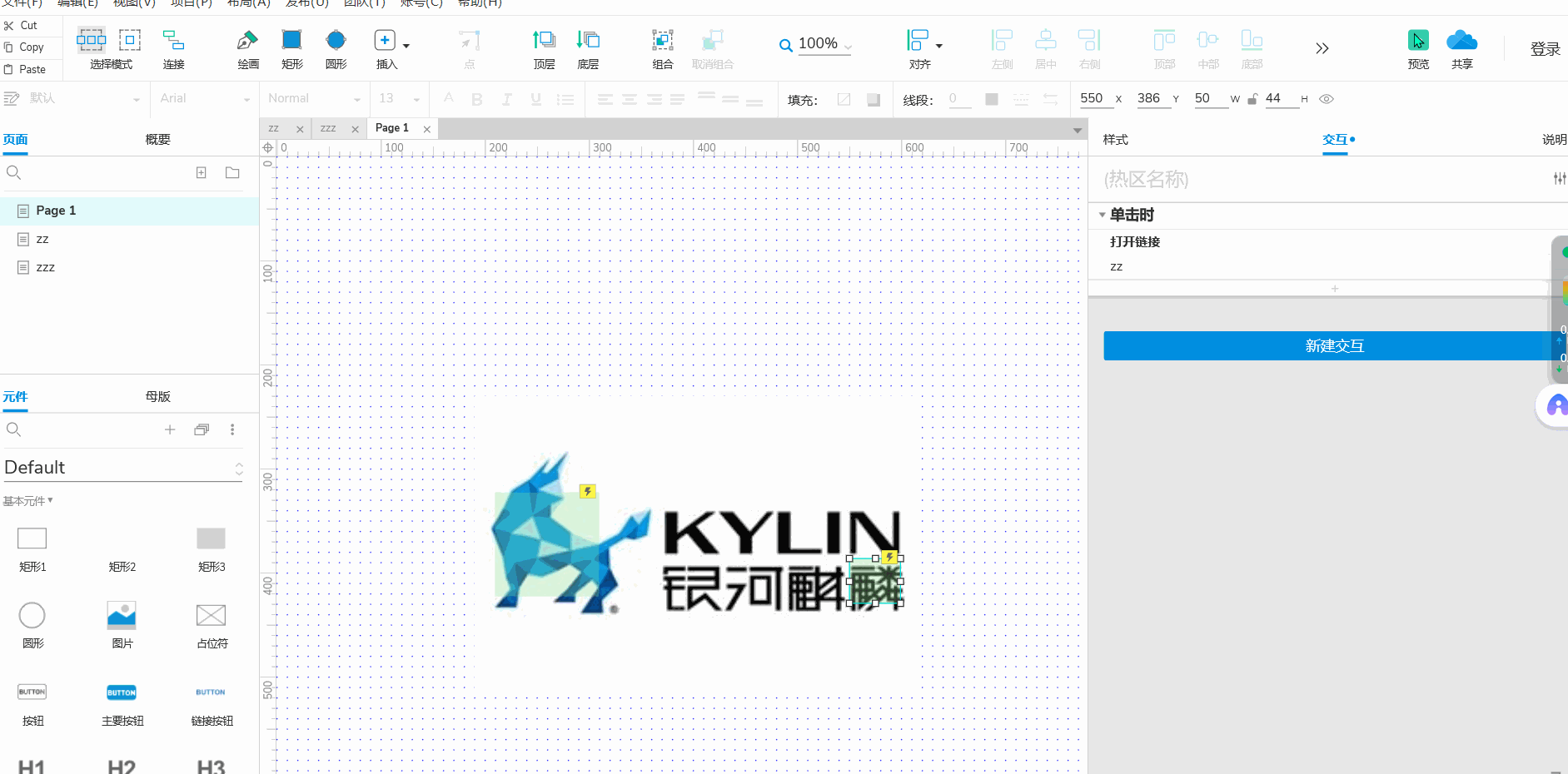Open the Default library selector

(123, 468)
